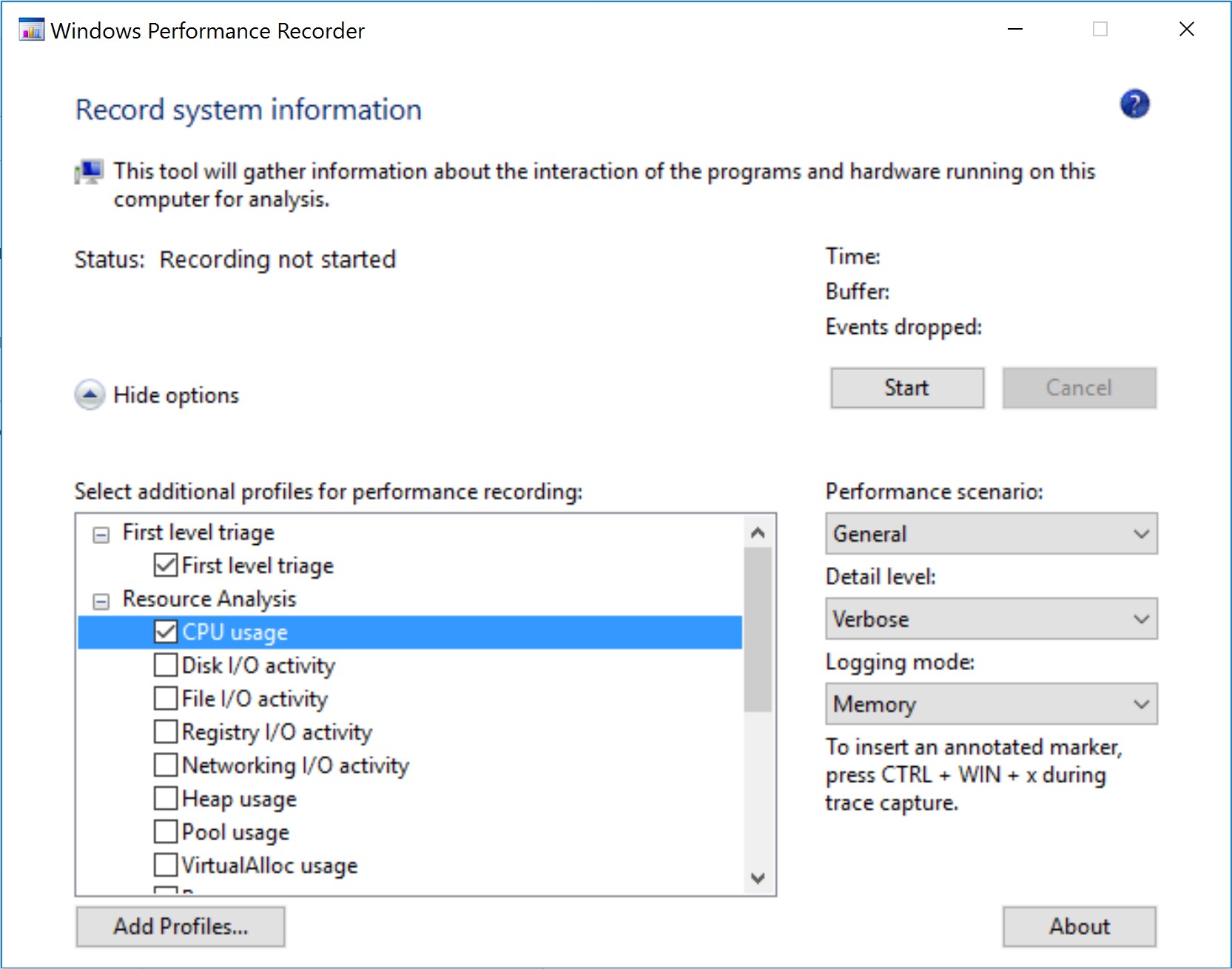1232x969 pixels.
Task: Uncheck the First level triage profile
Action: tap(166, 565)
